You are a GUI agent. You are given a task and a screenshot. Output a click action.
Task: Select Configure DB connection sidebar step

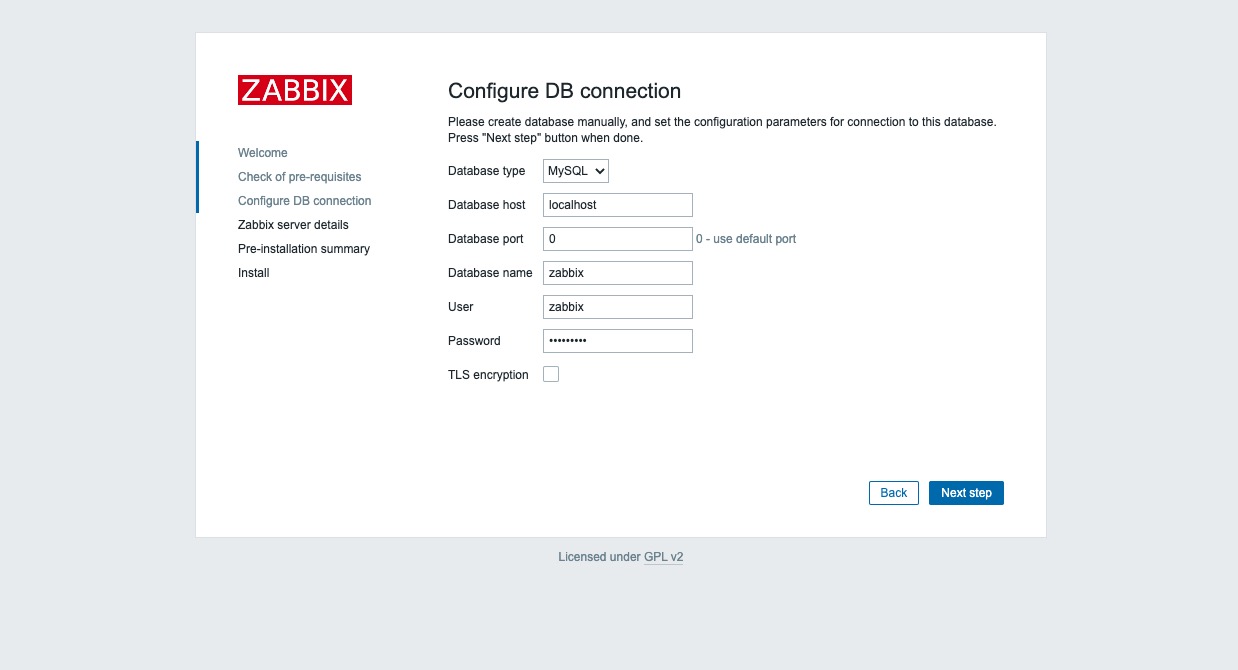(x=305, y=201)
